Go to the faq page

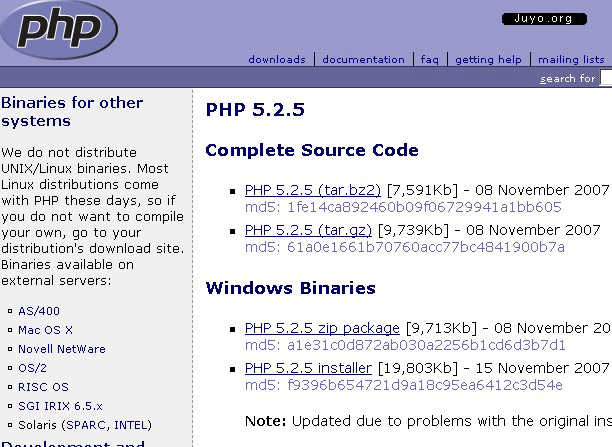[x=430, y=60]
